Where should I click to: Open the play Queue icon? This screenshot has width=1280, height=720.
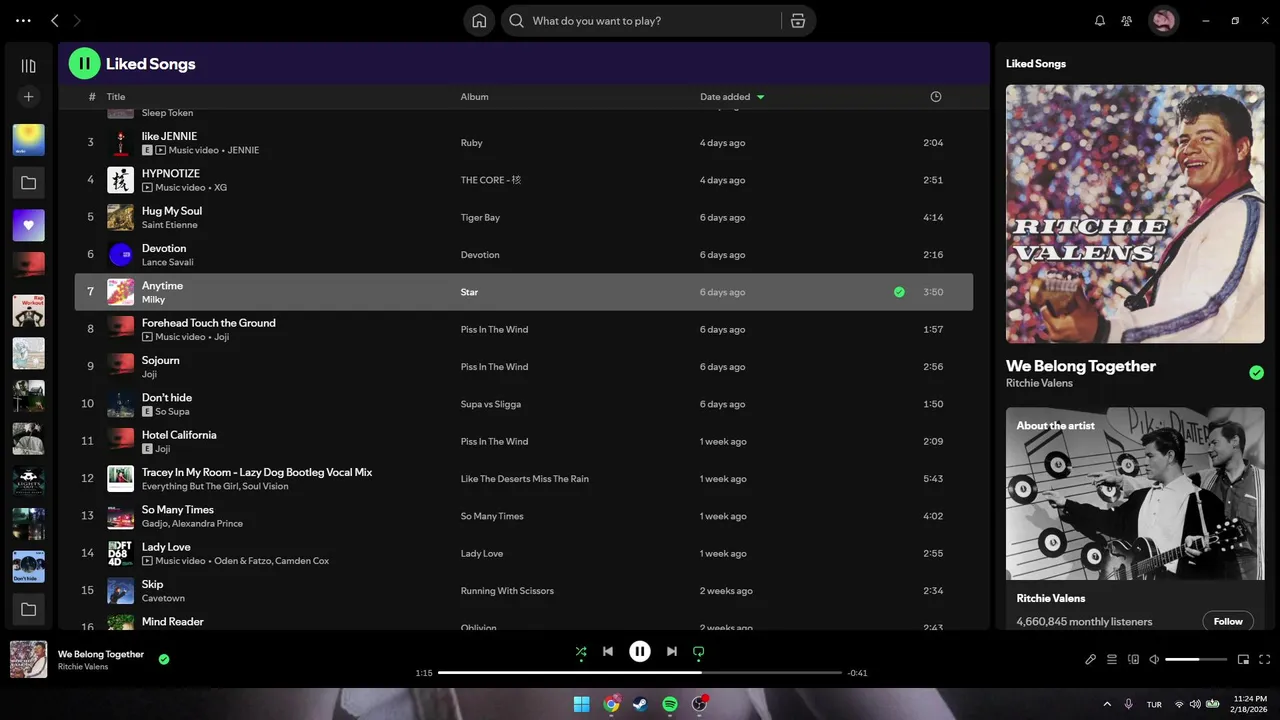[x=1112, y=660]
